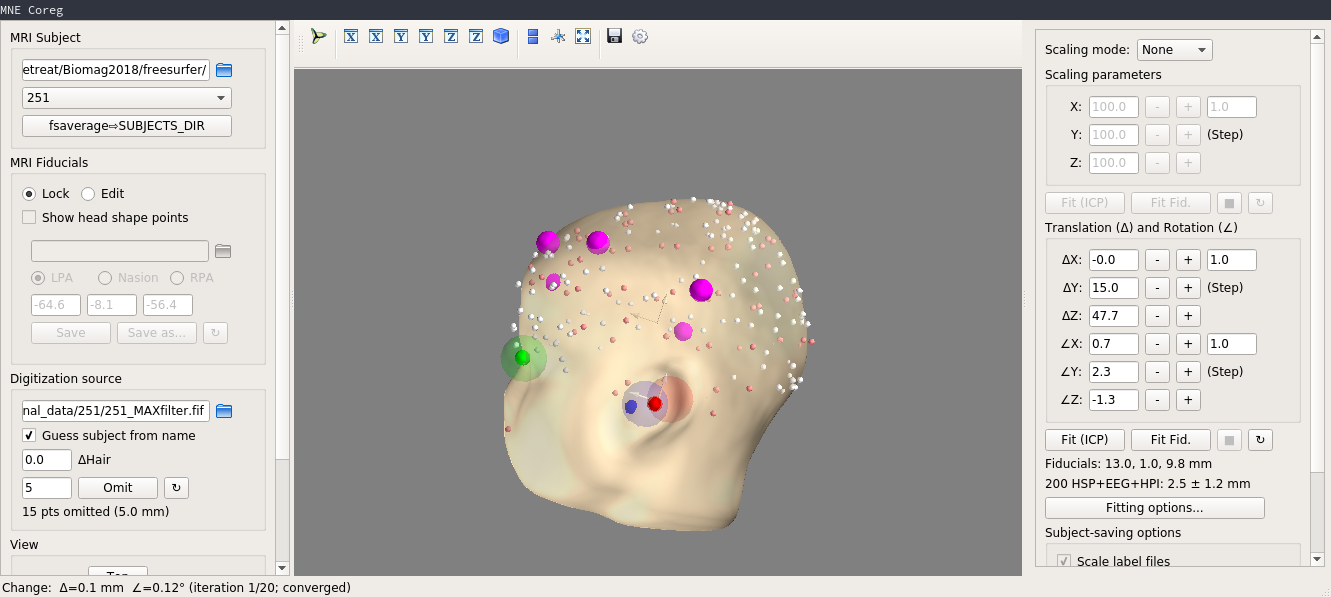Switch to the +Z view orientation
This screenshot has height=597, width=1331.
449,36
